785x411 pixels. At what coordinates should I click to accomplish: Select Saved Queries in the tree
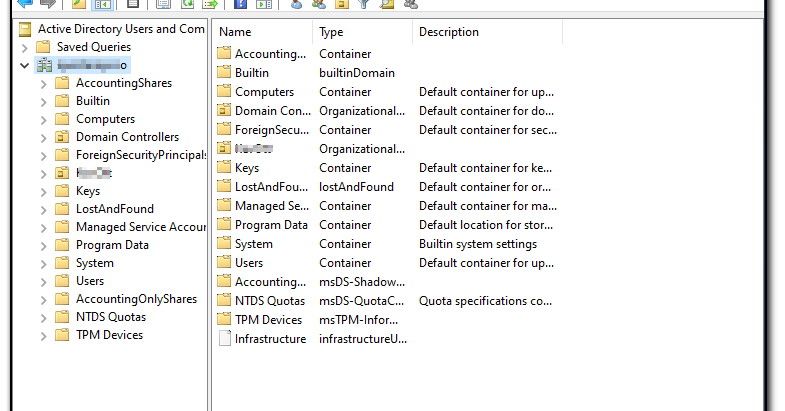94,47
